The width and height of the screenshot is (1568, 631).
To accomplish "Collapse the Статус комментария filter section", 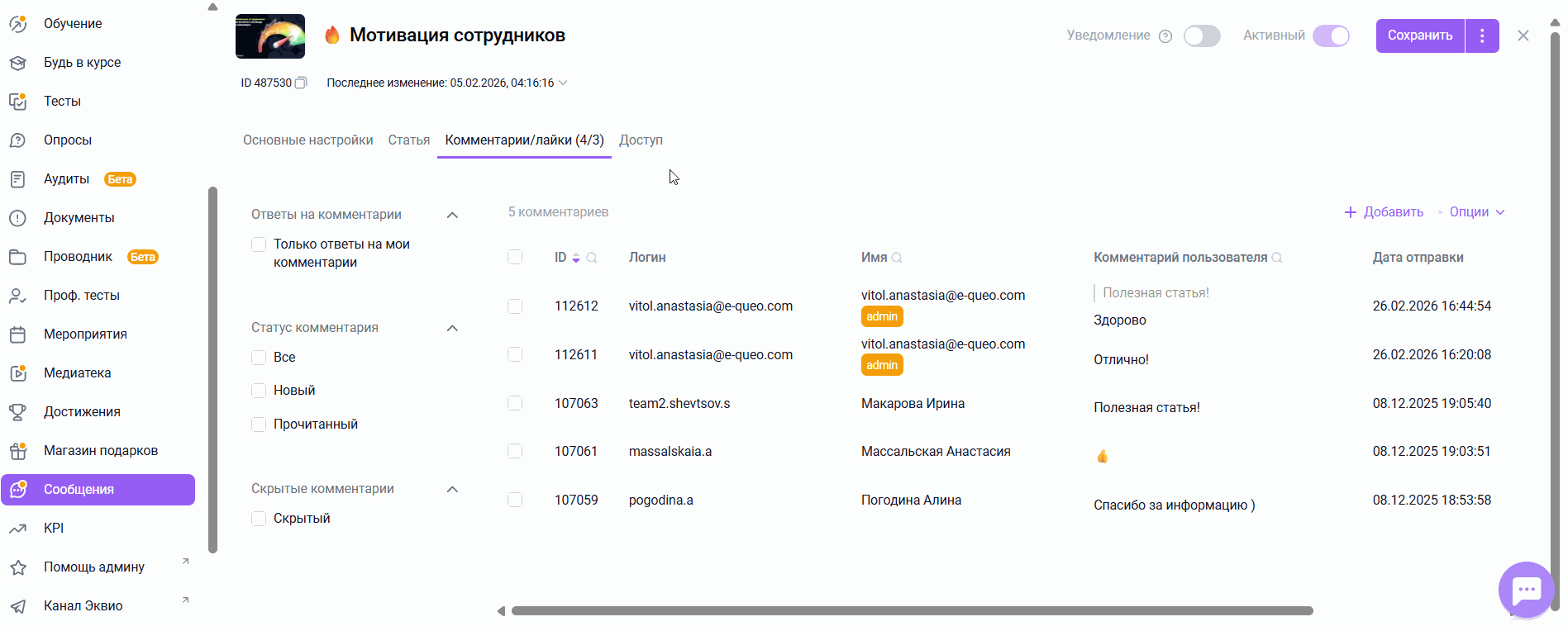I will [x=452, y=328].
